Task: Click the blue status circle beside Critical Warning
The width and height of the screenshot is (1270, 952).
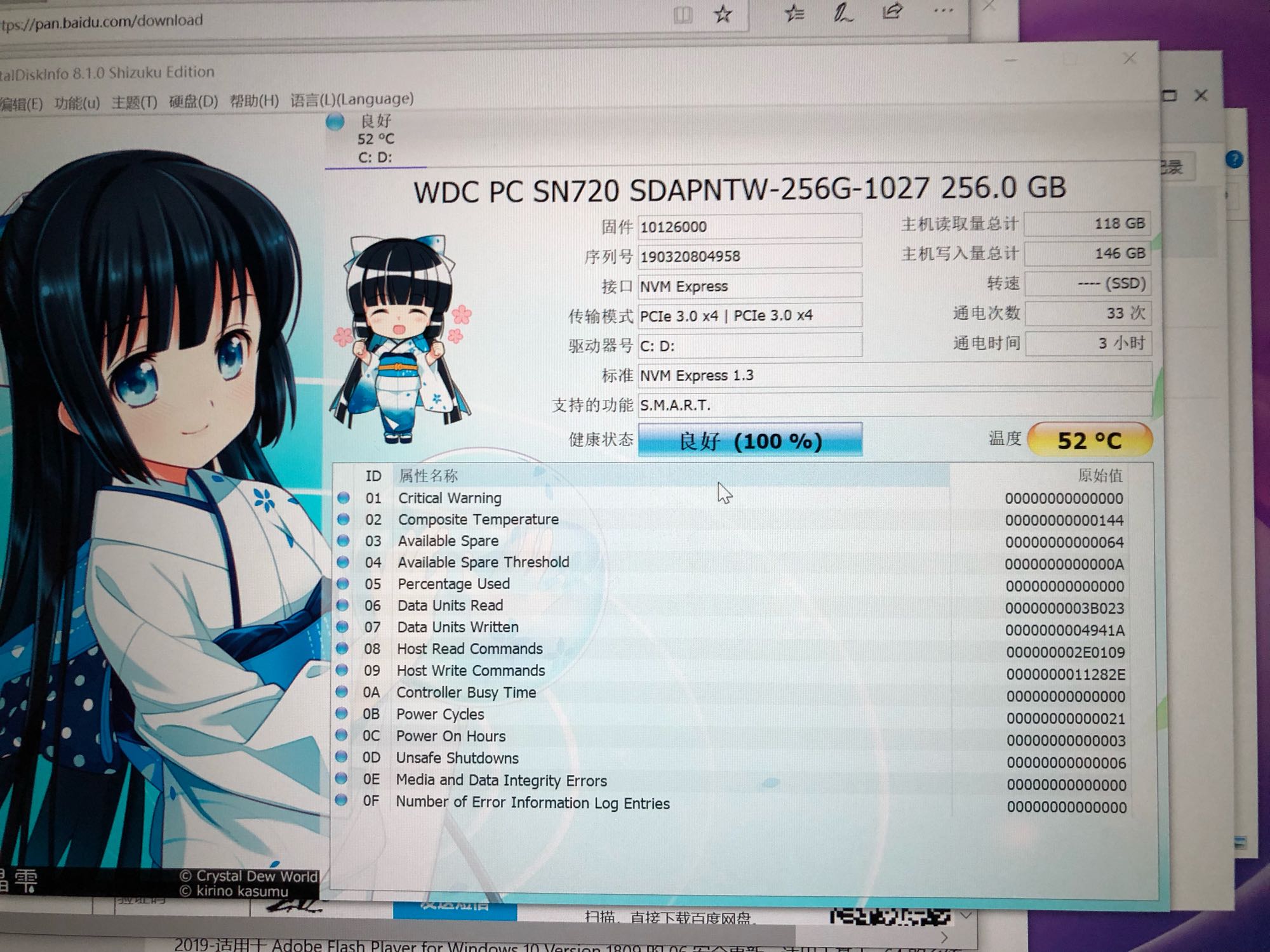Action: [344, 498]
